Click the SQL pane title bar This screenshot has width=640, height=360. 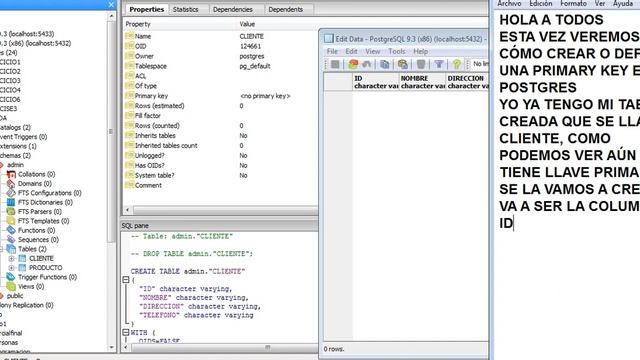219,225
